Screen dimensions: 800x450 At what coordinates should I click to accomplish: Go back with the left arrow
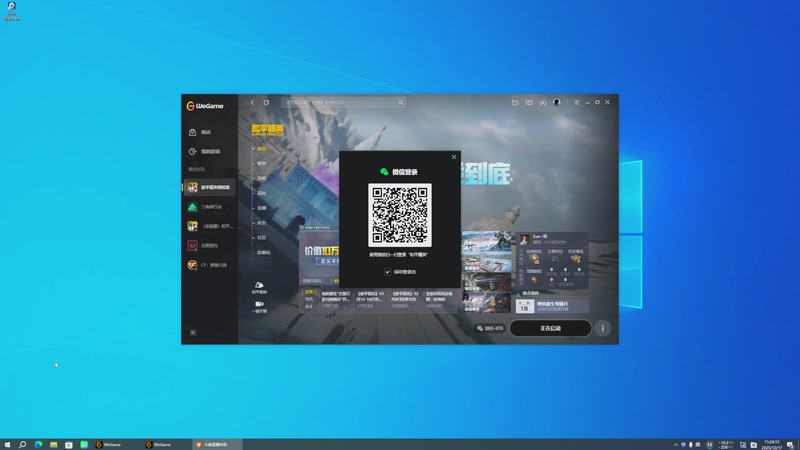tap(253, 102)
